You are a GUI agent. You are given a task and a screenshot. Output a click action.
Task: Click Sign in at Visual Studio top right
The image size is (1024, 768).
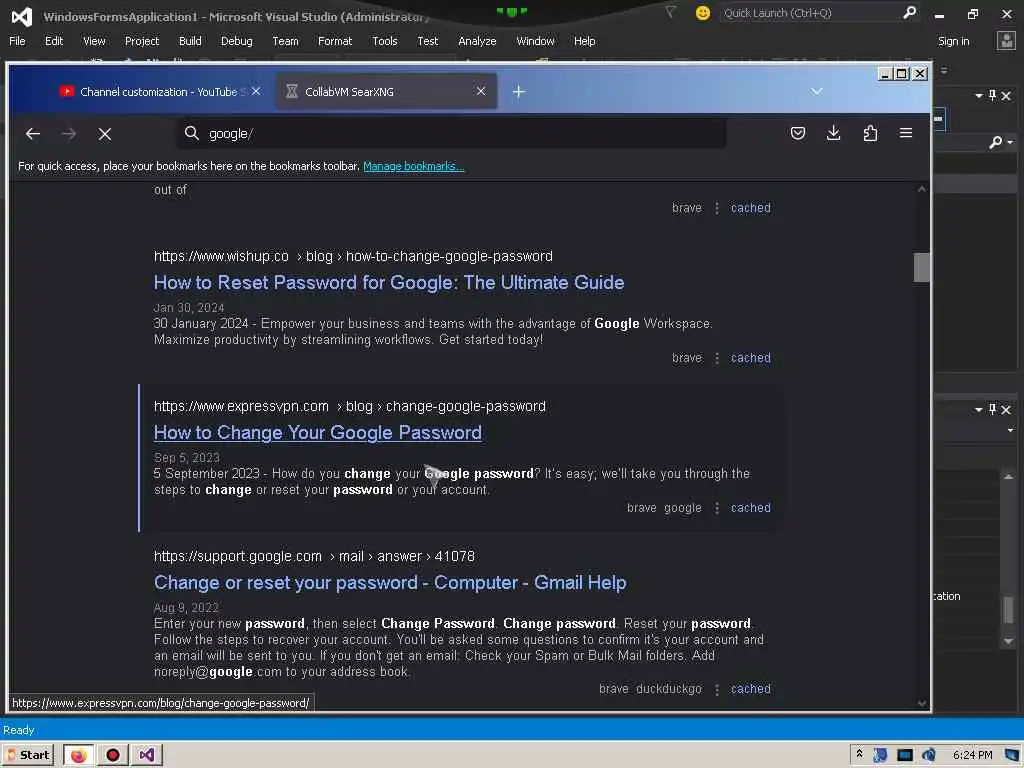tap(953, 41)
